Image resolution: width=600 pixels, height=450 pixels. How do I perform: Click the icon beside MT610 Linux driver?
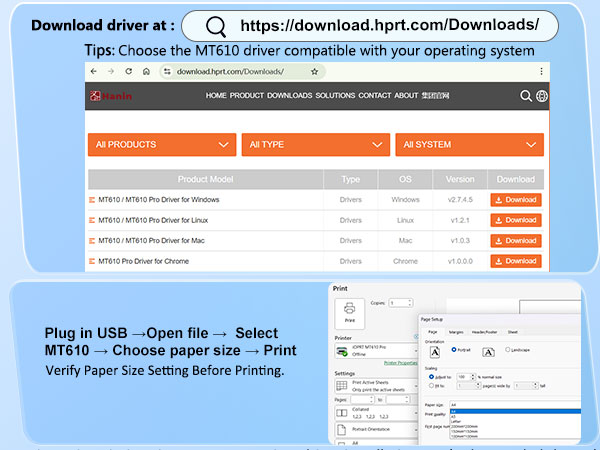92,220
